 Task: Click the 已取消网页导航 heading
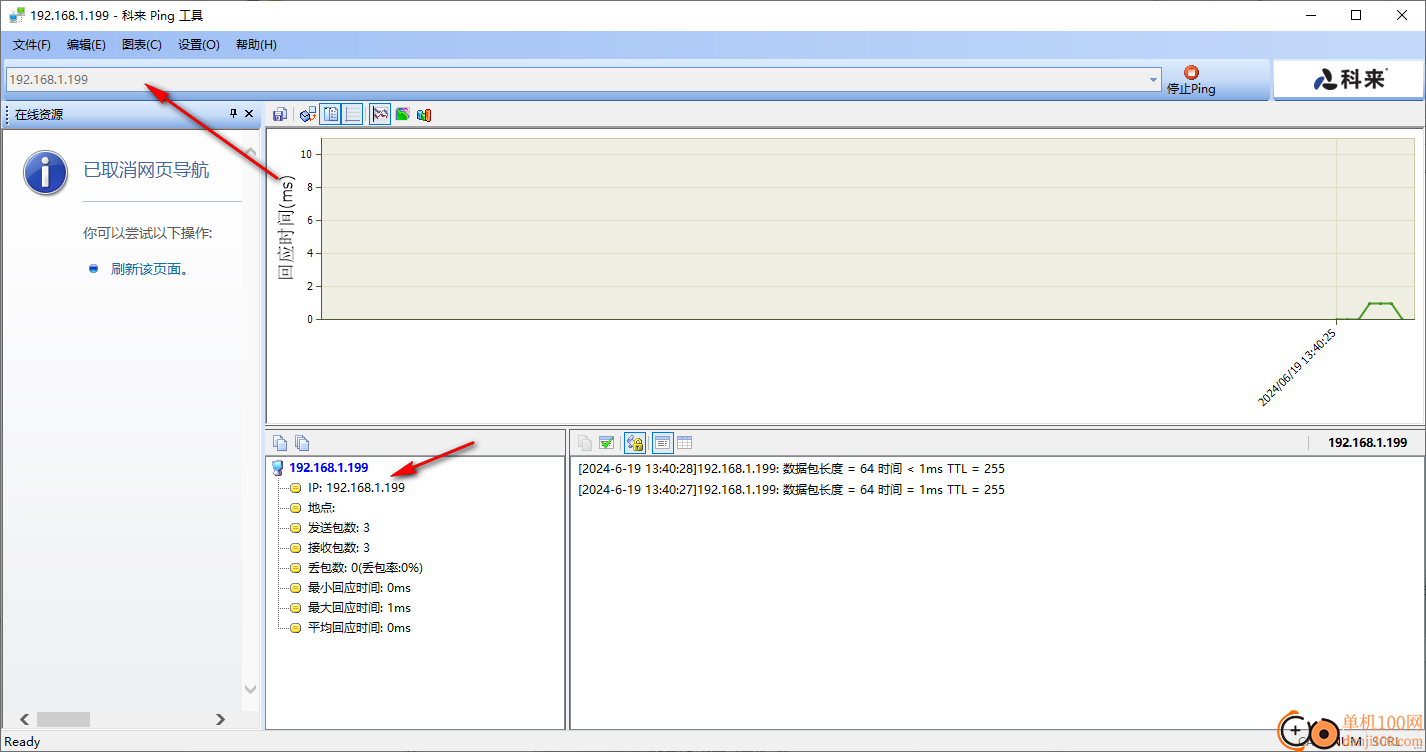[x=146, y=171]
